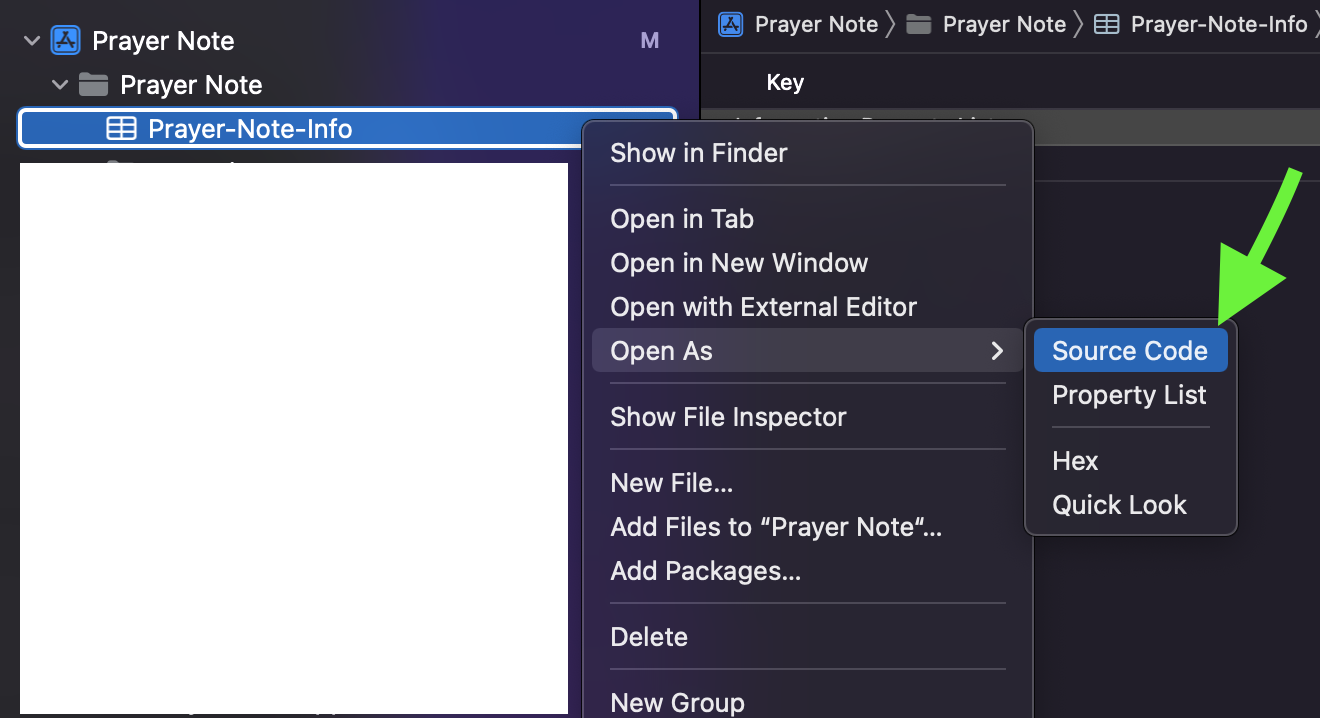1320x718 pixels.
Task: Open file as Source Code
Action: pyautogui.click(x=1130, y=351)
